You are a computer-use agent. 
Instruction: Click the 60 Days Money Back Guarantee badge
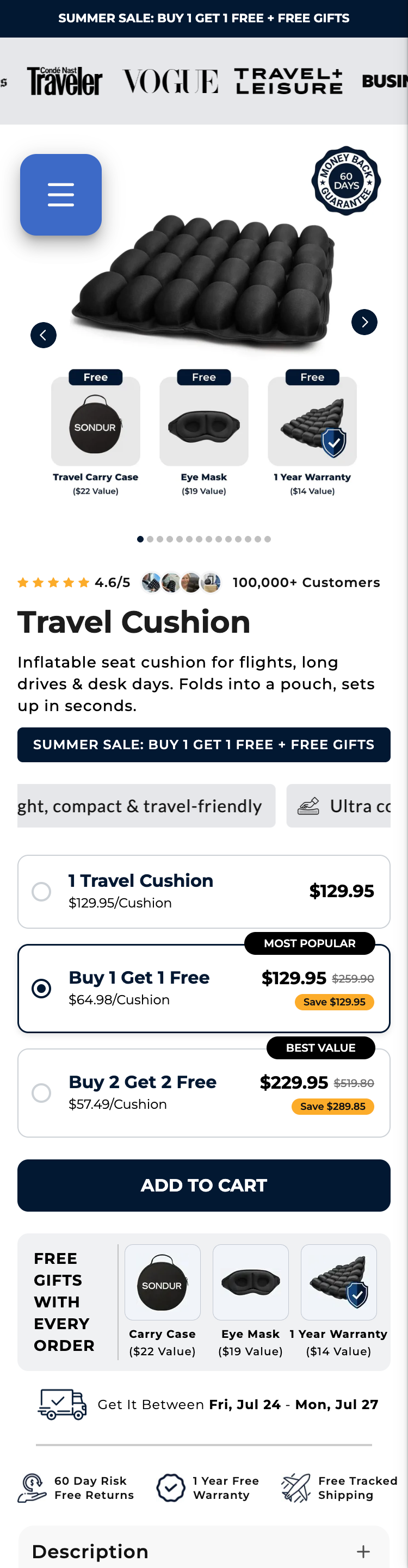pyautogui.click(x=346, y=181)
